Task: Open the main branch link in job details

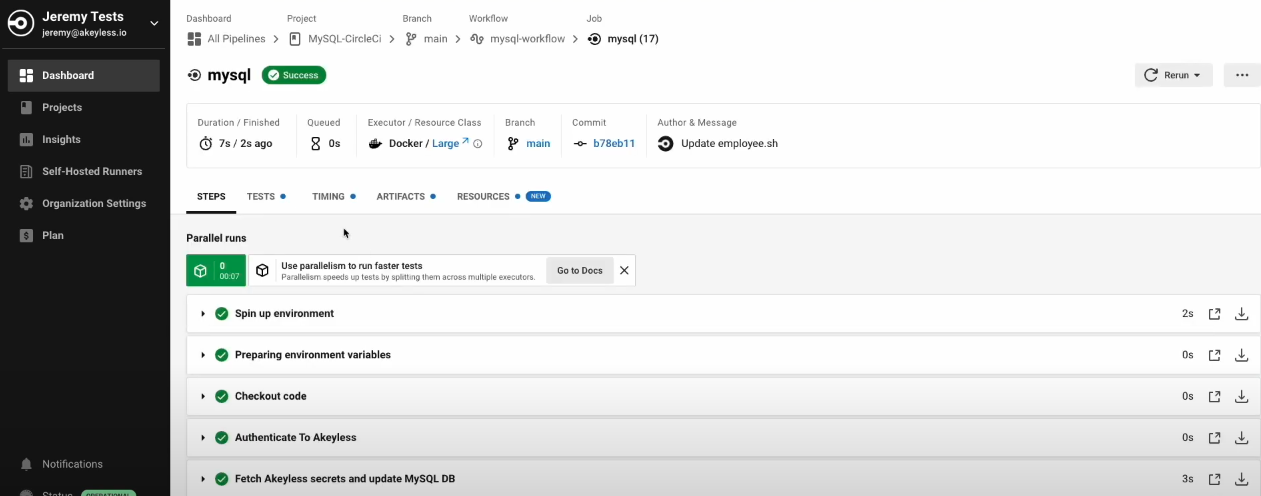Action: pyautogui.click(x=538, y=143)
